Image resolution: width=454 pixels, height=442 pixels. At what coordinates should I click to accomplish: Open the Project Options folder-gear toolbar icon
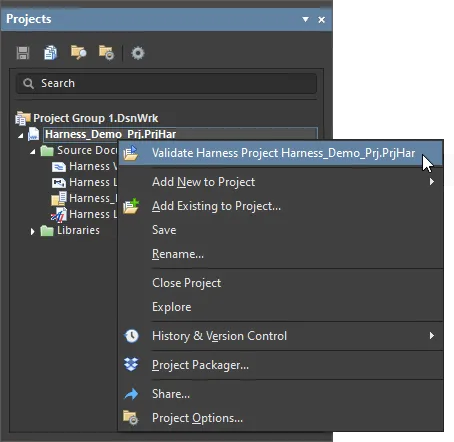pos(106,53)
